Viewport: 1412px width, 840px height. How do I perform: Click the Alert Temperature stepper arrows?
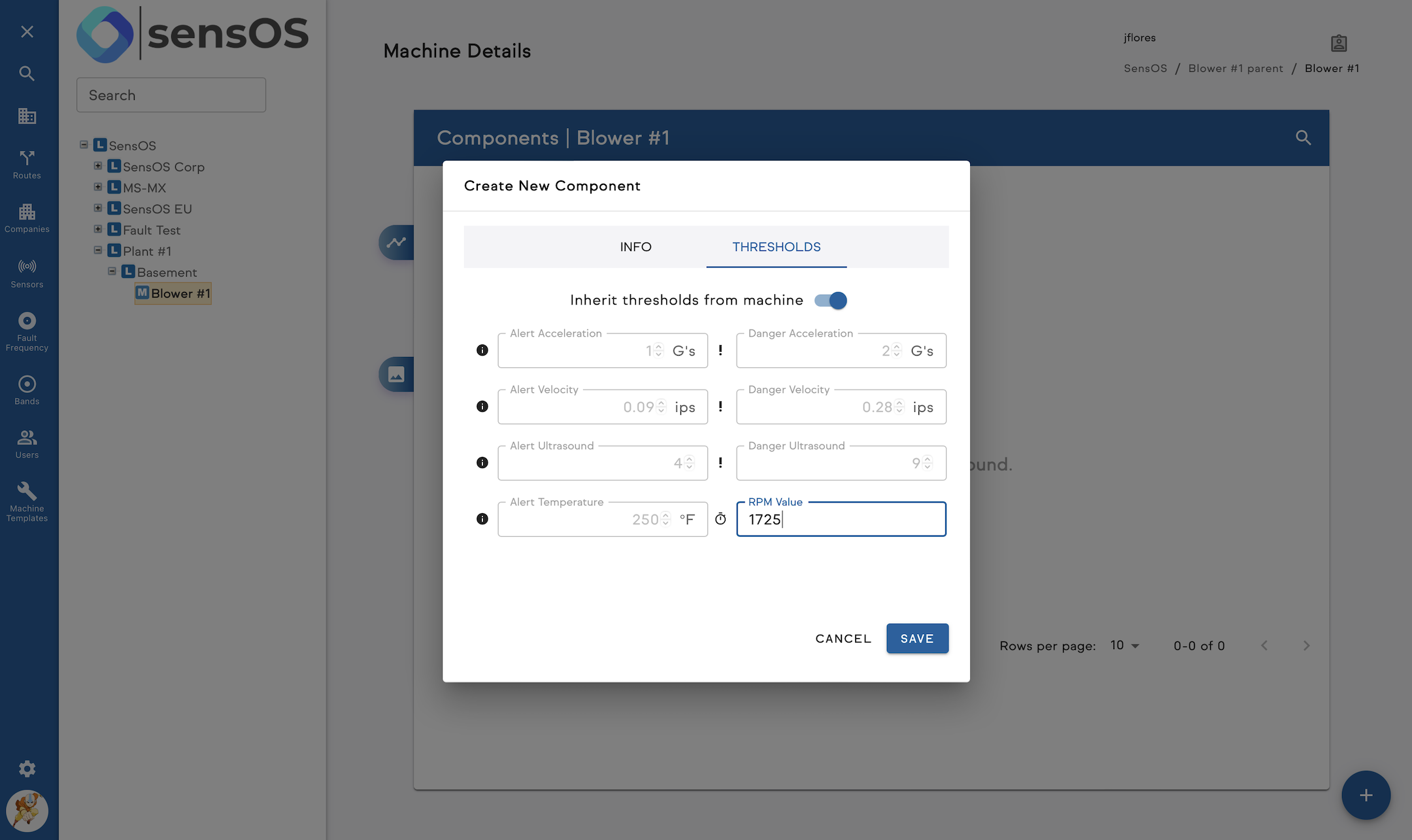click(665, 519)
